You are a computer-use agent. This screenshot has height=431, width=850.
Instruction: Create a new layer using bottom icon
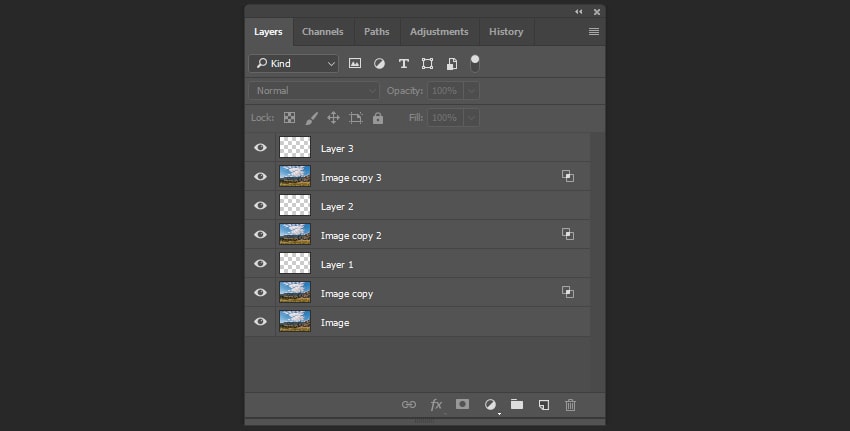coord(544,405)
